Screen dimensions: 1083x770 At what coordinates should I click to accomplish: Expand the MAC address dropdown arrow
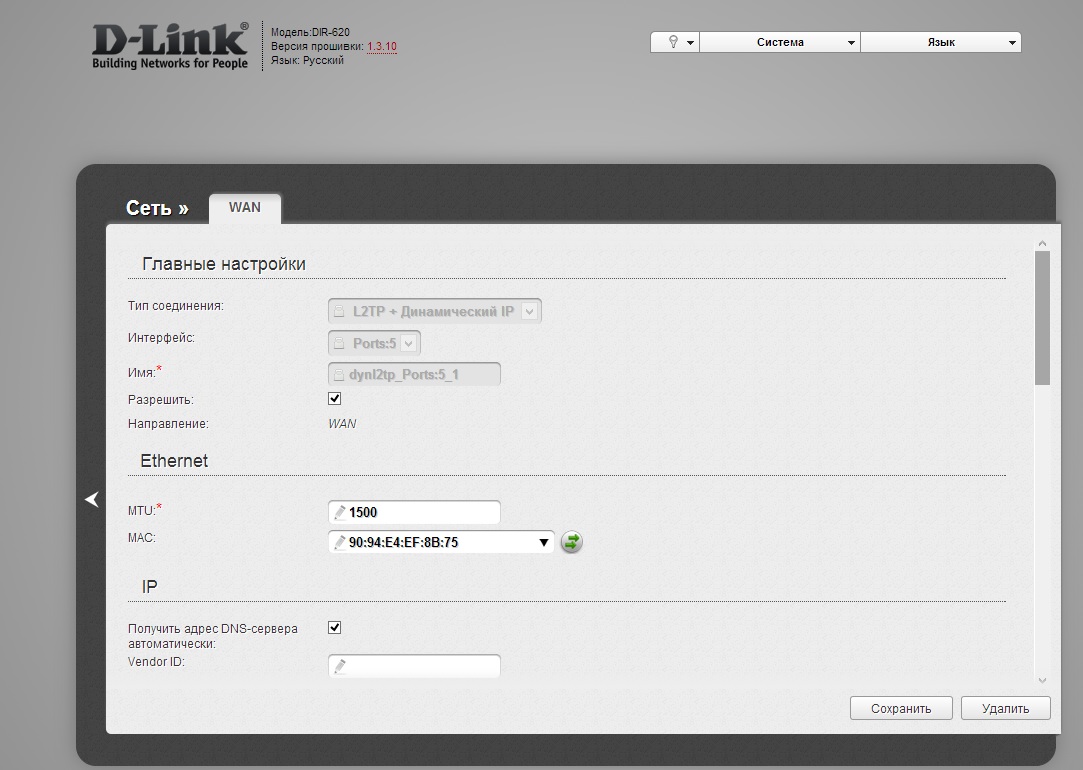[544, 542]
